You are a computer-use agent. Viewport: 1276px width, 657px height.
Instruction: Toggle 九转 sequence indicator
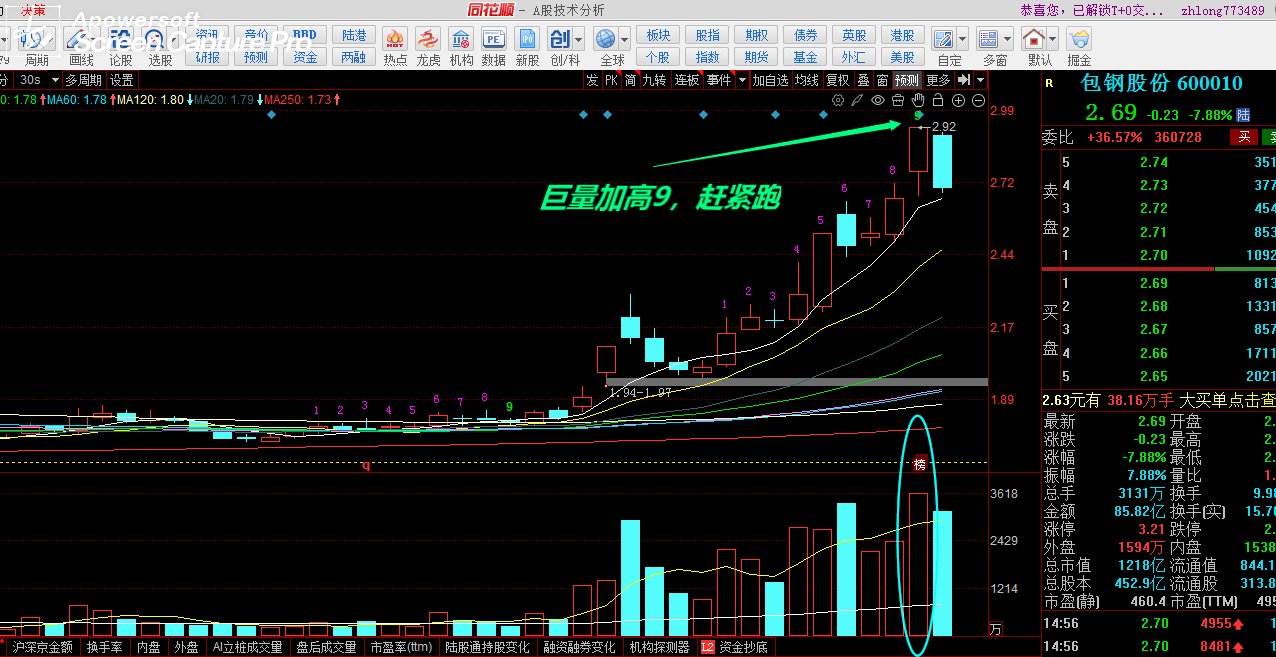[x=654, y=80]
